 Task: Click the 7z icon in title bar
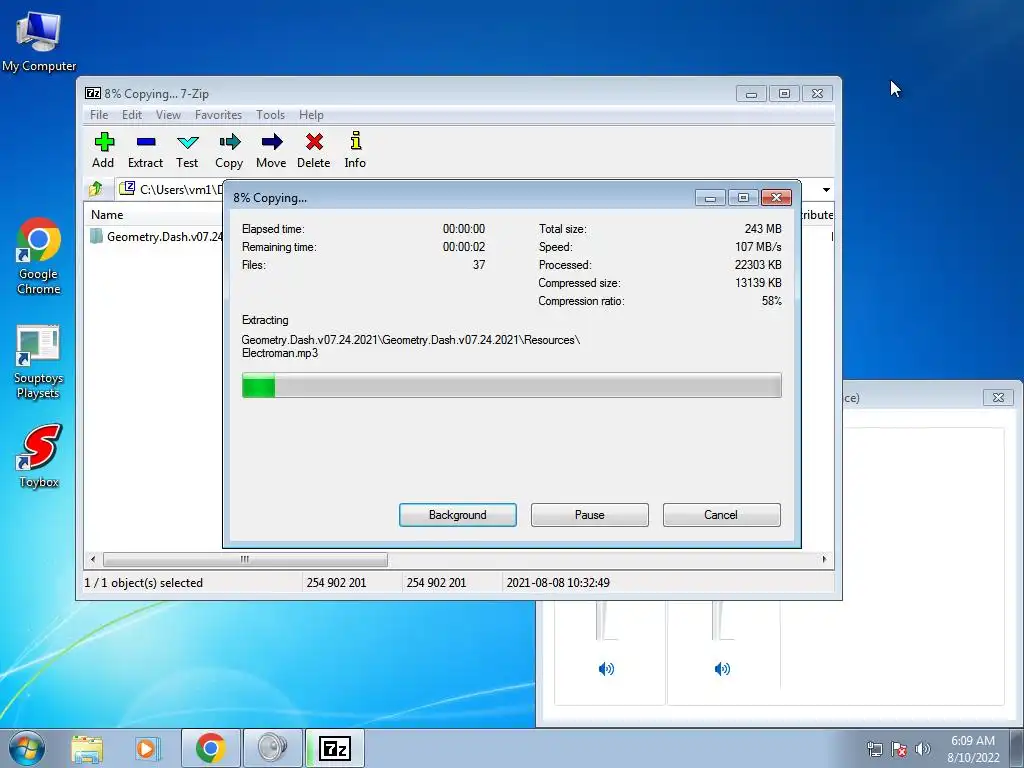[93, 93]
